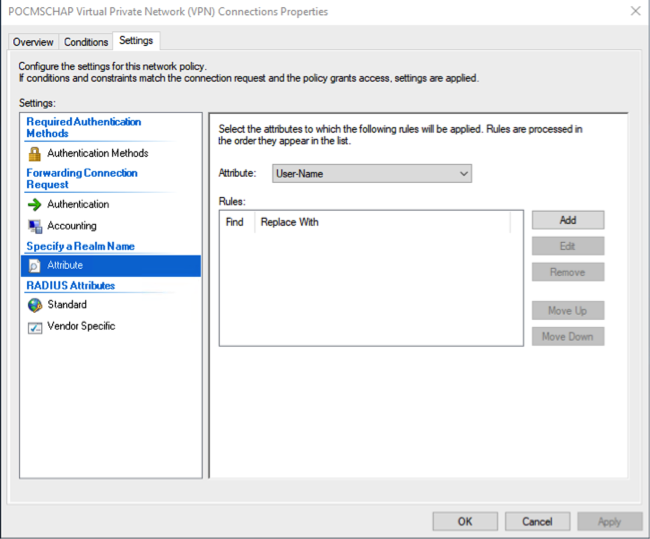The image size is (650, 539).
Task: Click the padlock icon beside Authentication Methods
Action: (x=35, y=154)
